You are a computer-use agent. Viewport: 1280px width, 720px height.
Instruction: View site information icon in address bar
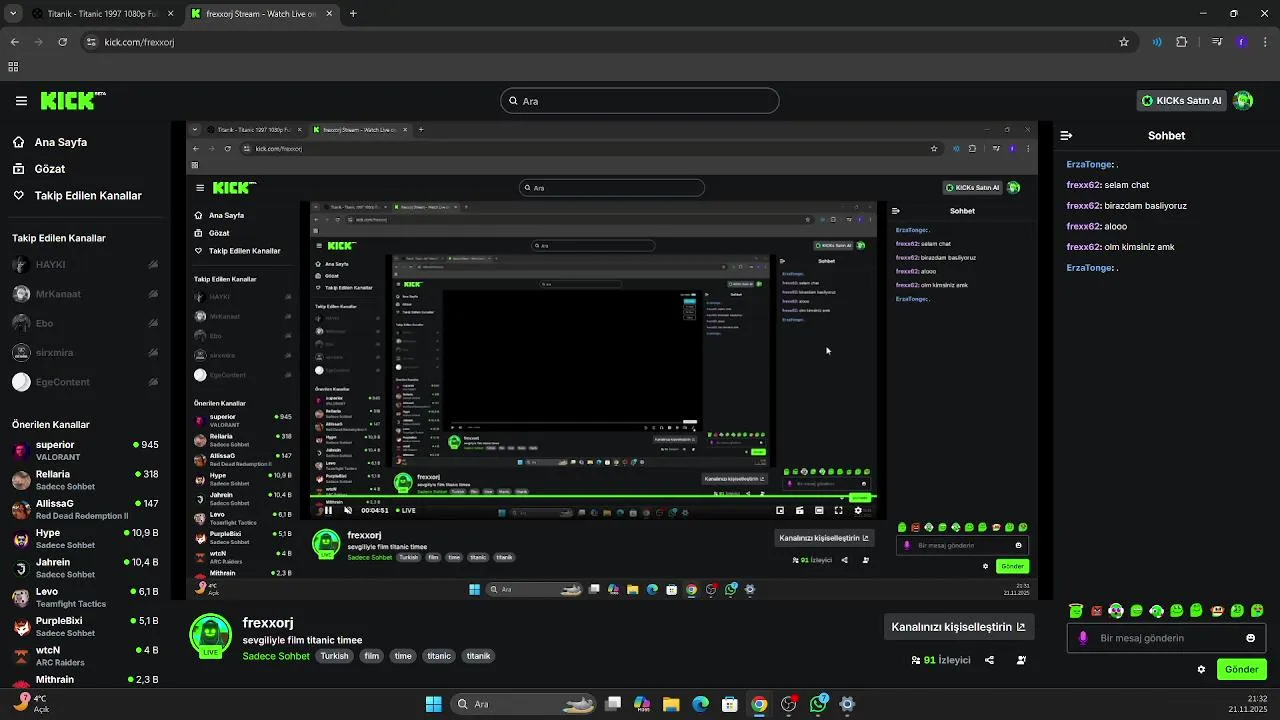(91, 42)
